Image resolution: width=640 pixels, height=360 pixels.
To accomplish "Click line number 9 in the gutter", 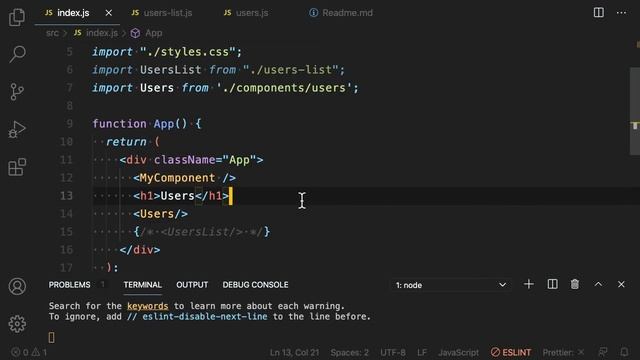I will 69,124.
